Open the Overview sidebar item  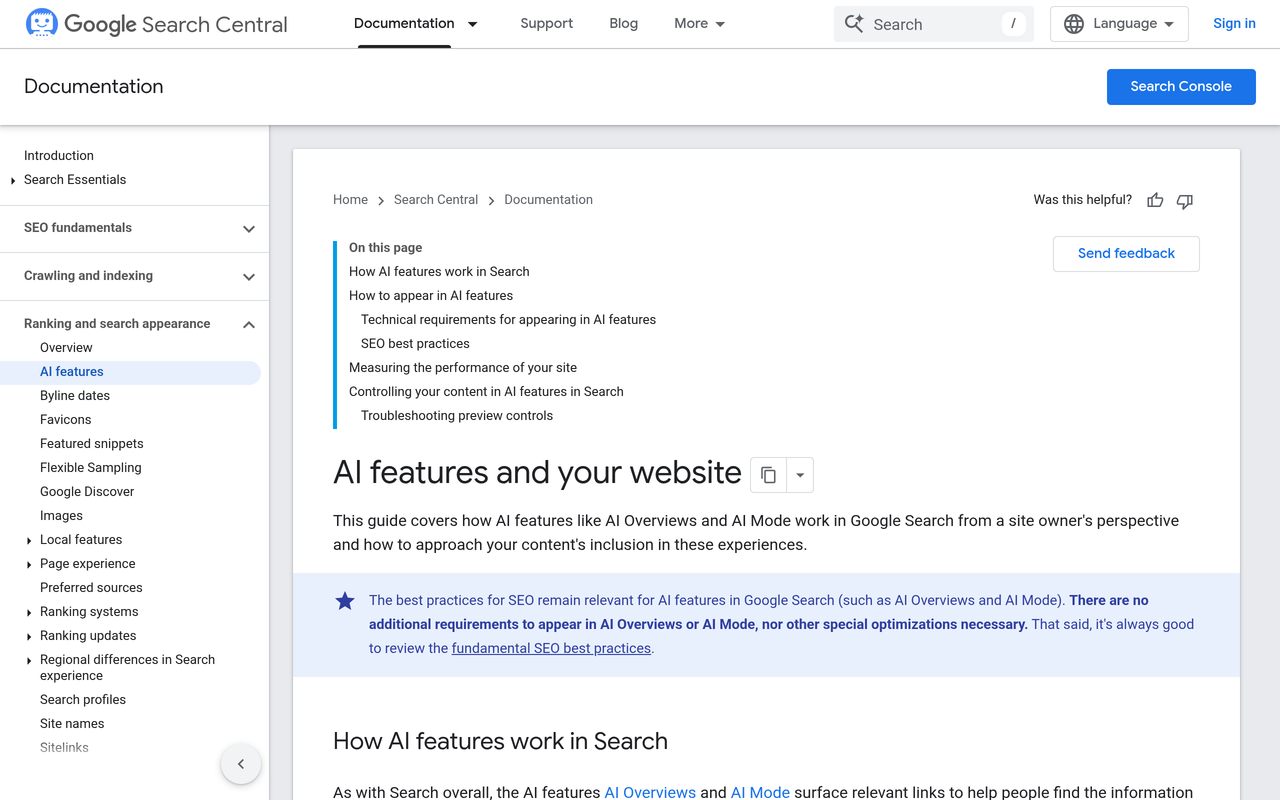(66, 348)
